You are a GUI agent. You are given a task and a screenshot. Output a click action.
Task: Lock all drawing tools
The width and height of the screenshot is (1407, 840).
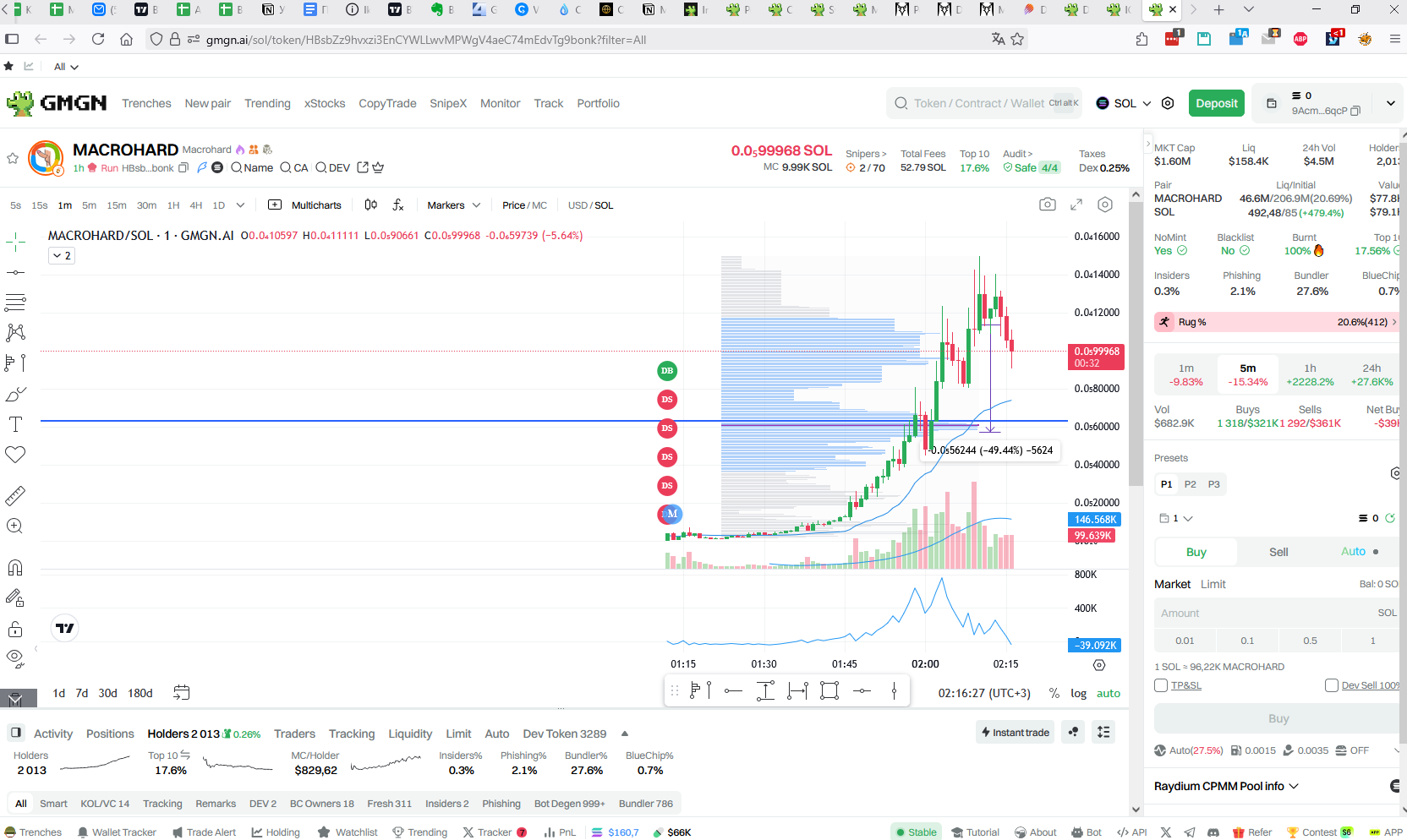click(15, 629)
